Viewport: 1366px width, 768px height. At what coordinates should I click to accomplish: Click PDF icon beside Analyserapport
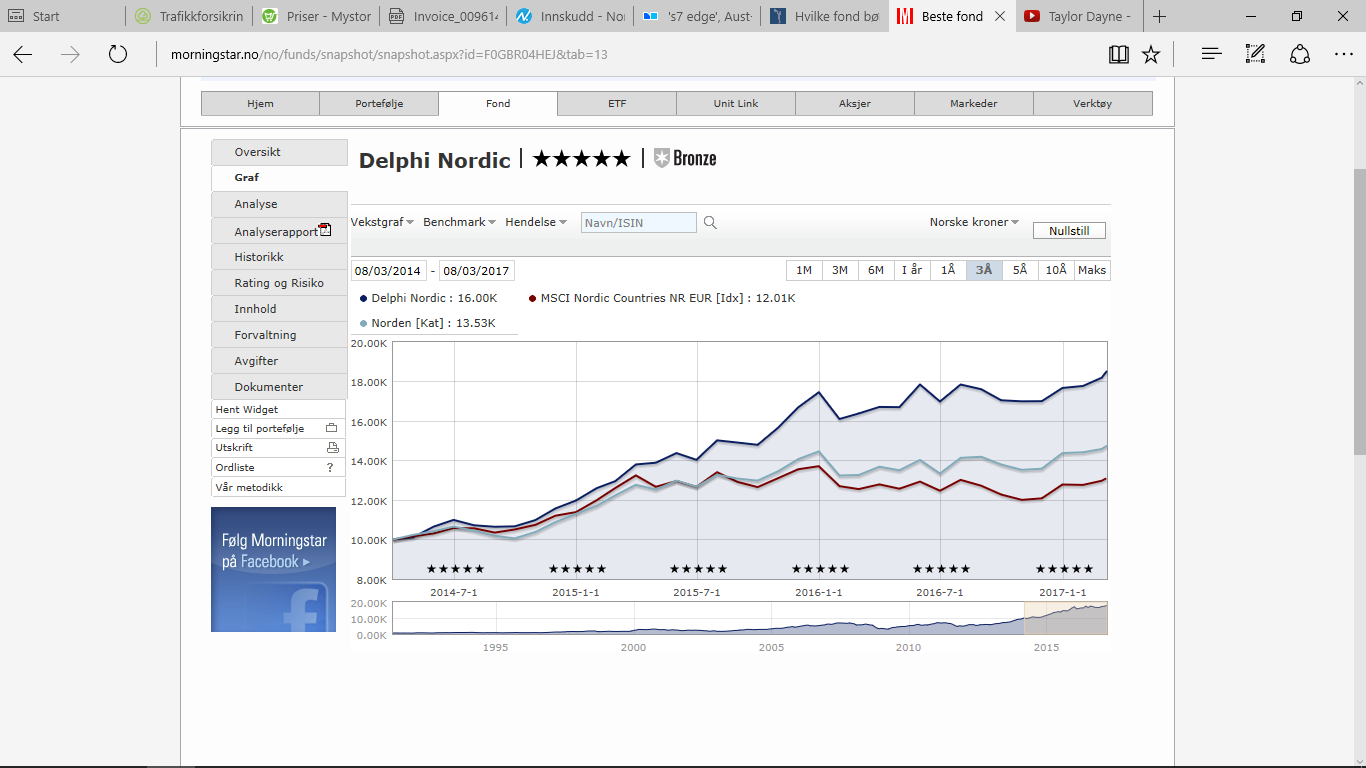pos(325,230)
